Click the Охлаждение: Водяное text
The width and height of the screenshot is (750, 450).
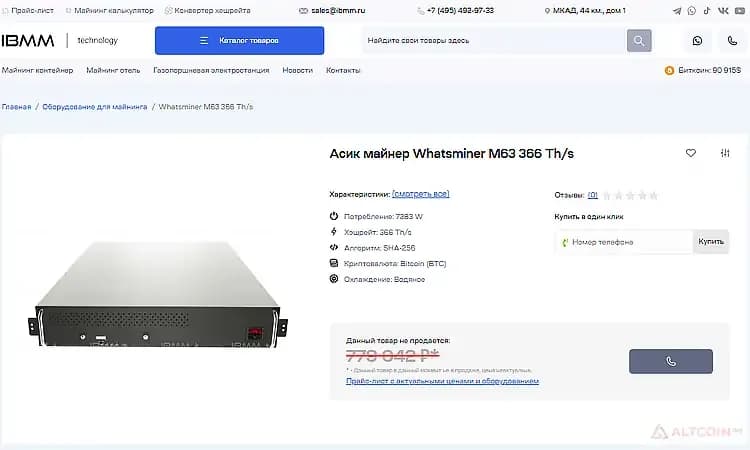(x=384, y=279)
